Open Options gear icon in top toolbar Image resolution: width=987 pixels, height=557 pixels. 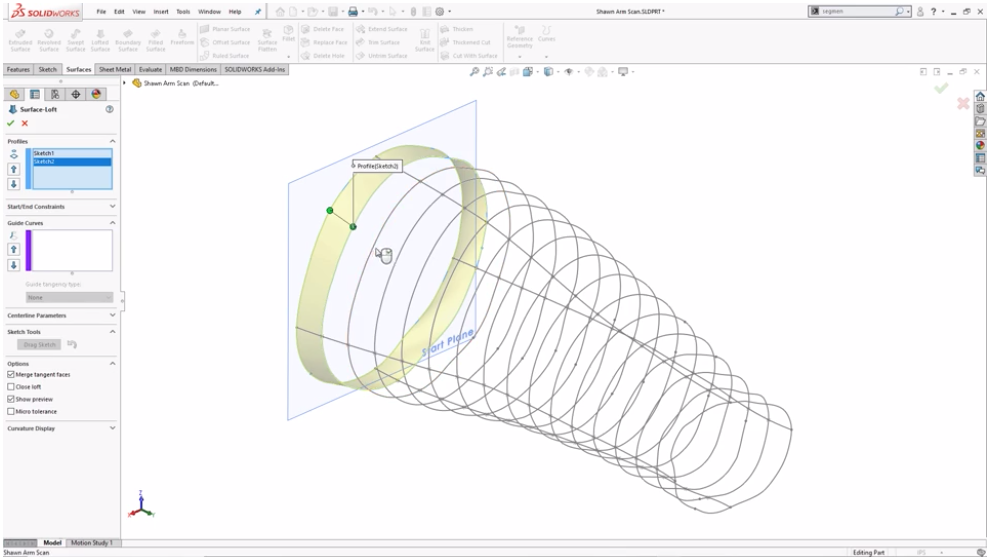[439, 11]
